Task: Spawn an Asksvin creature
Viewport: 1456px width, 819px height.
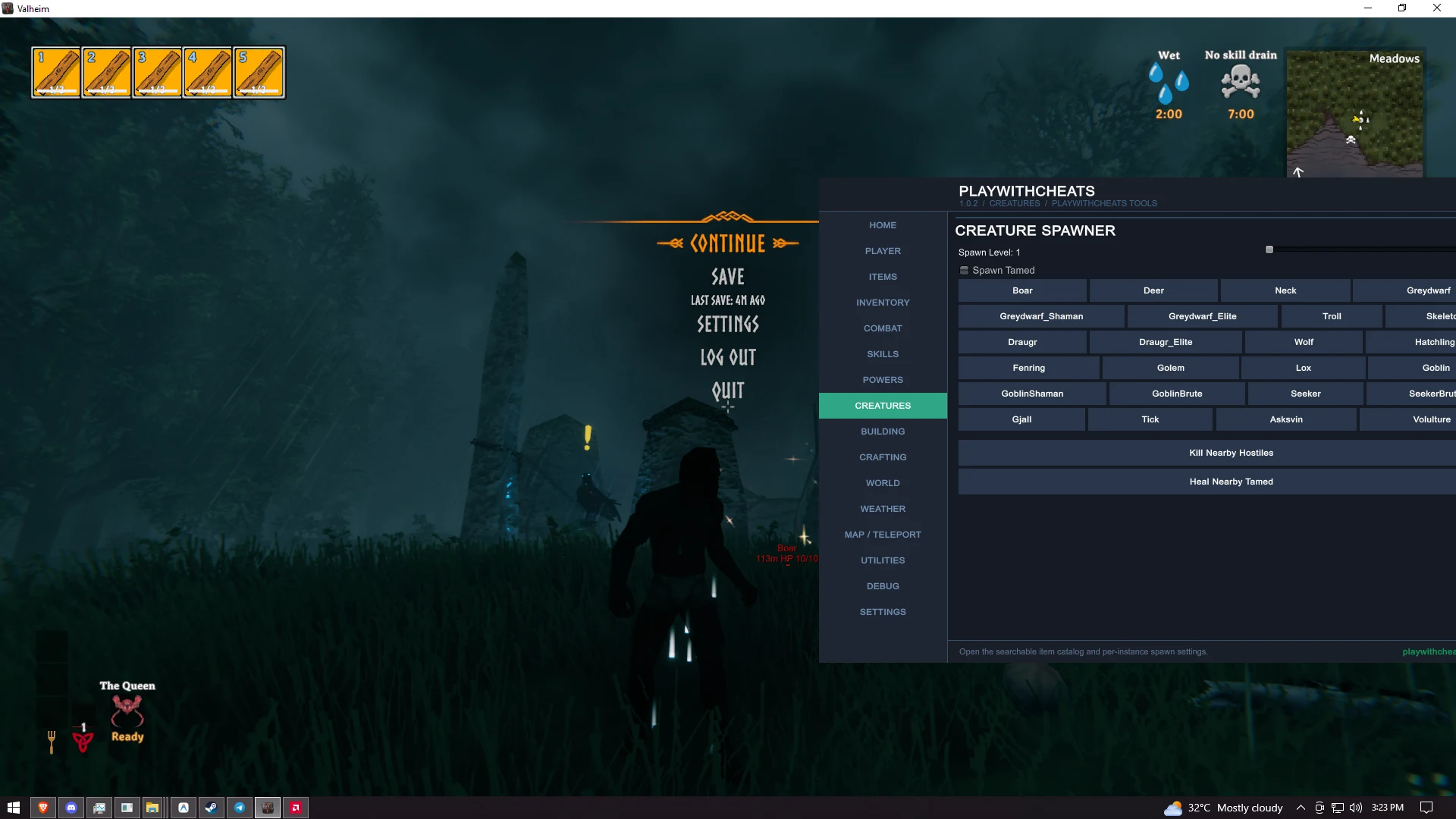Action: 1286,419
